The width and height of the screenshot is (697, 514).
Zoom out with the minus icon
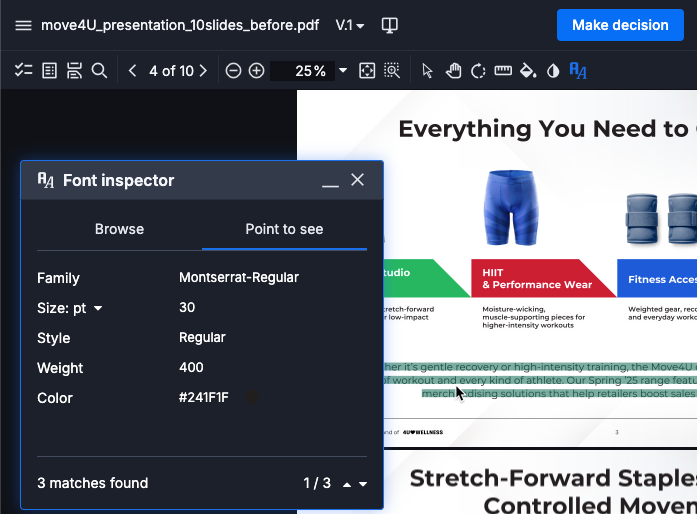click(233, 71)
